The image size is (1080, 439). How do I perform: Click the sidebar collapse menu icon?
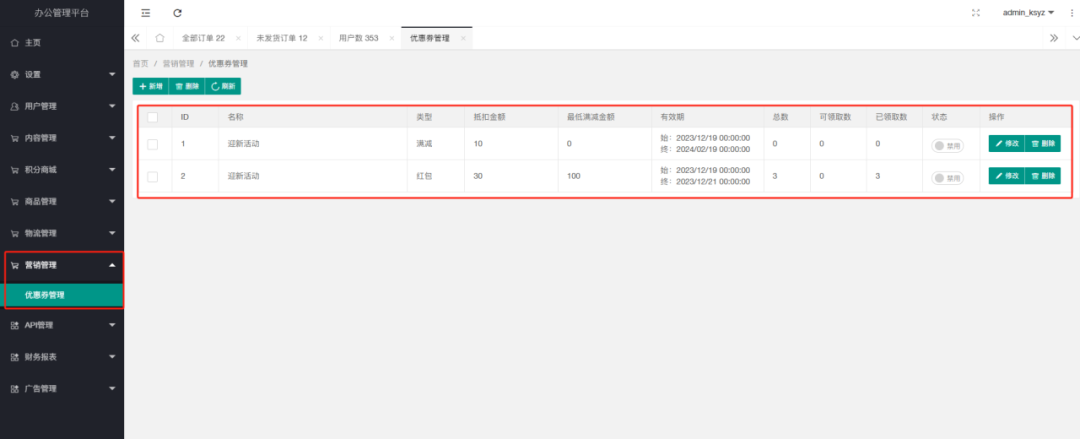point(146,13)
